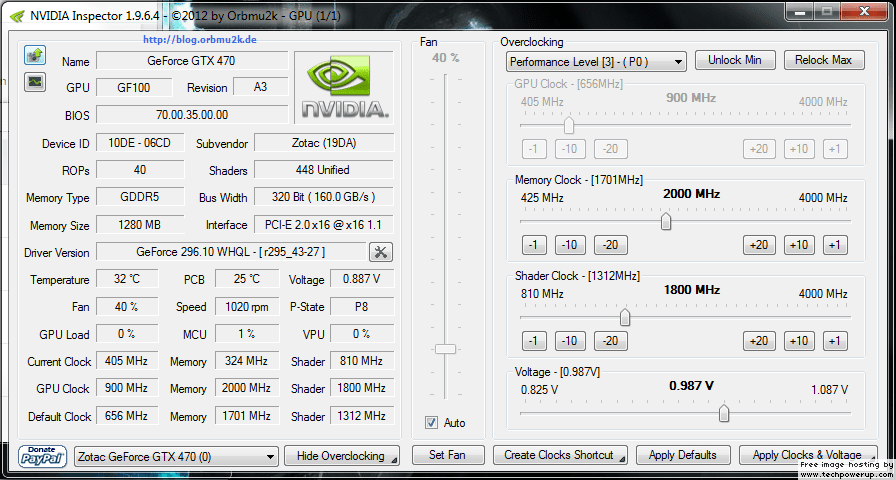Toggle the Auto fan checkbox
896x480 pixels.
pyautogui.click(x=431, y=423)
